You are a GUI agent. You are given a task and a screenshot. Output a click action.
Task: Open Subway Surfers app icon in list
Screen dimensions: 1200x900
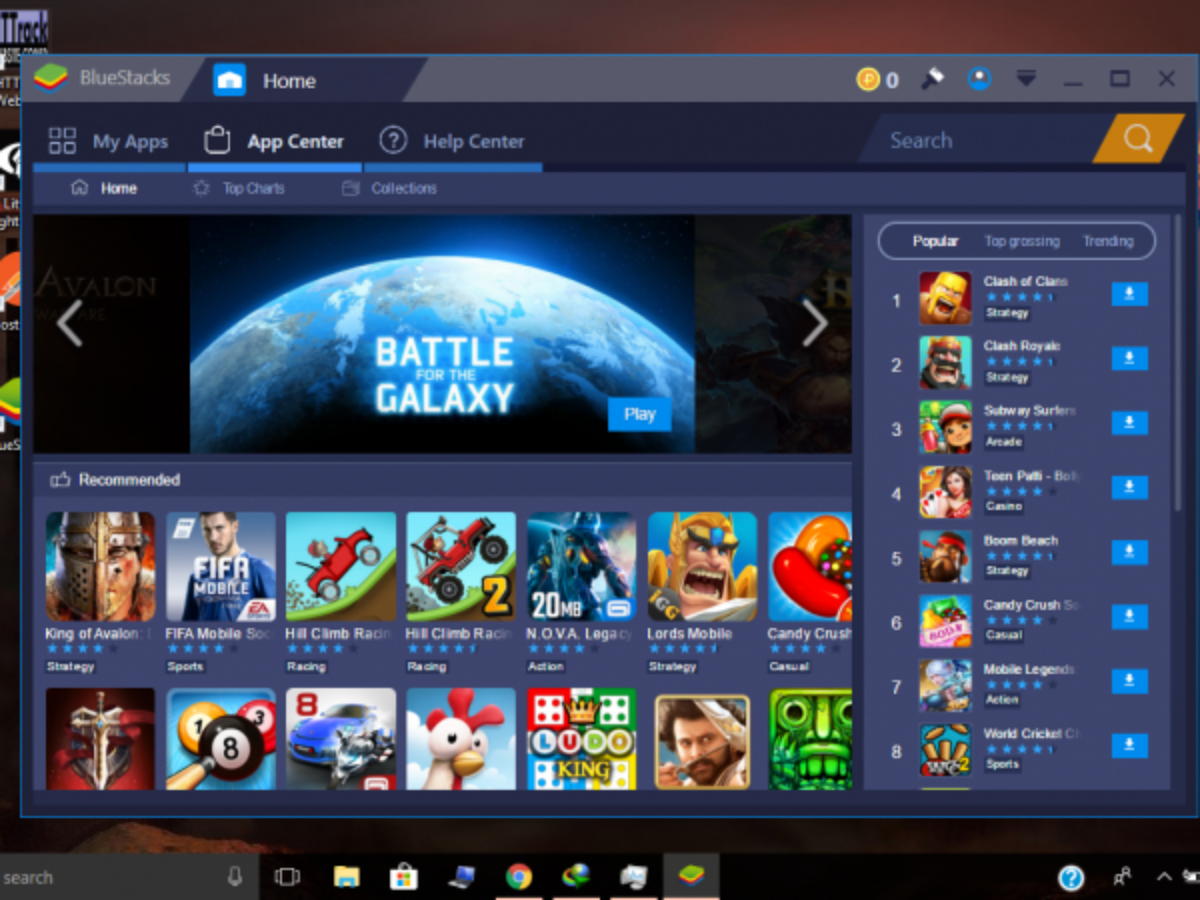pyautogui.click(x=945, y=427)
